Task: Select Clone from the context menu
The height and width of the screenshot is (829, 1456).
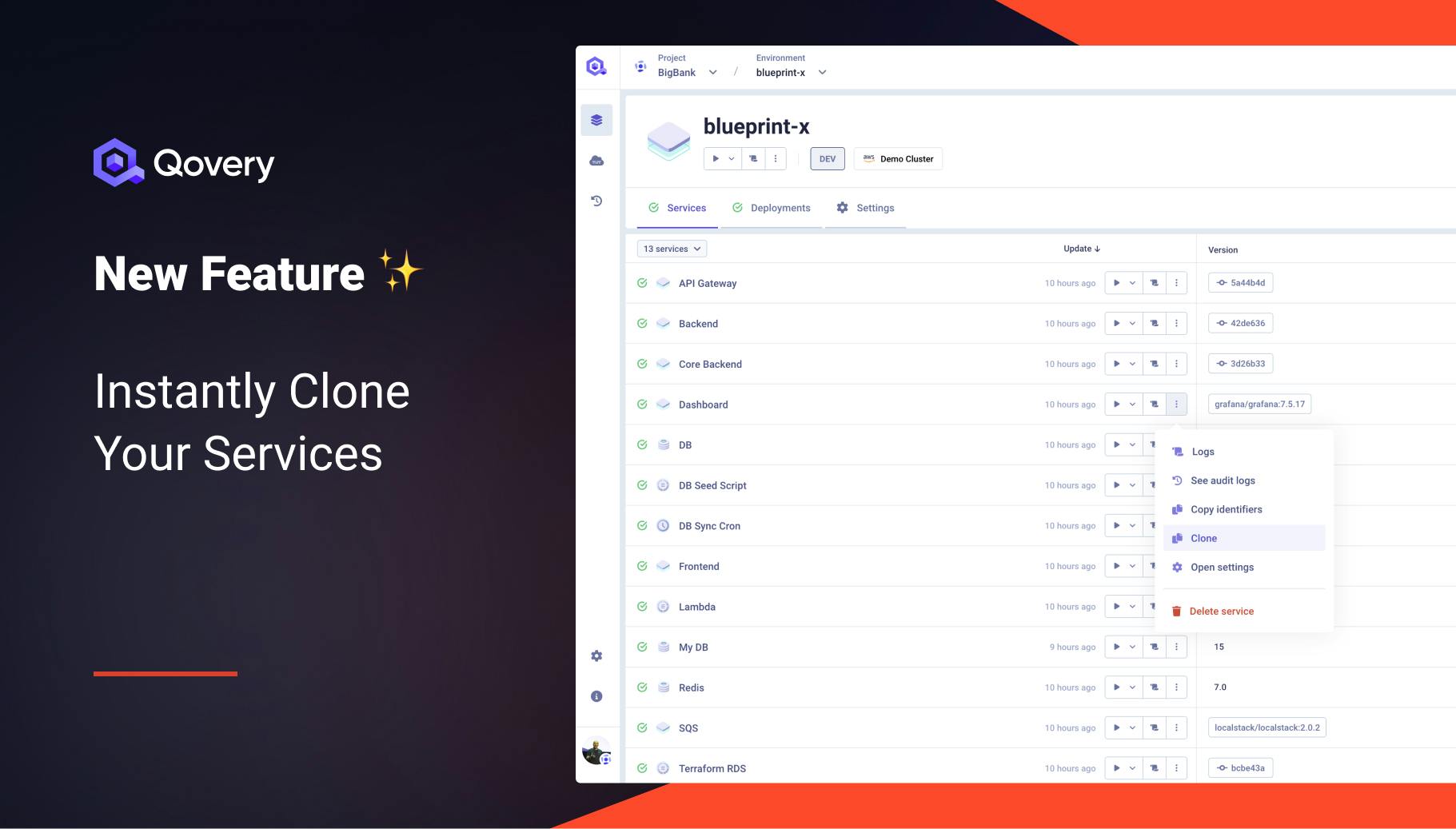Action: click(x=1203, y=537)
